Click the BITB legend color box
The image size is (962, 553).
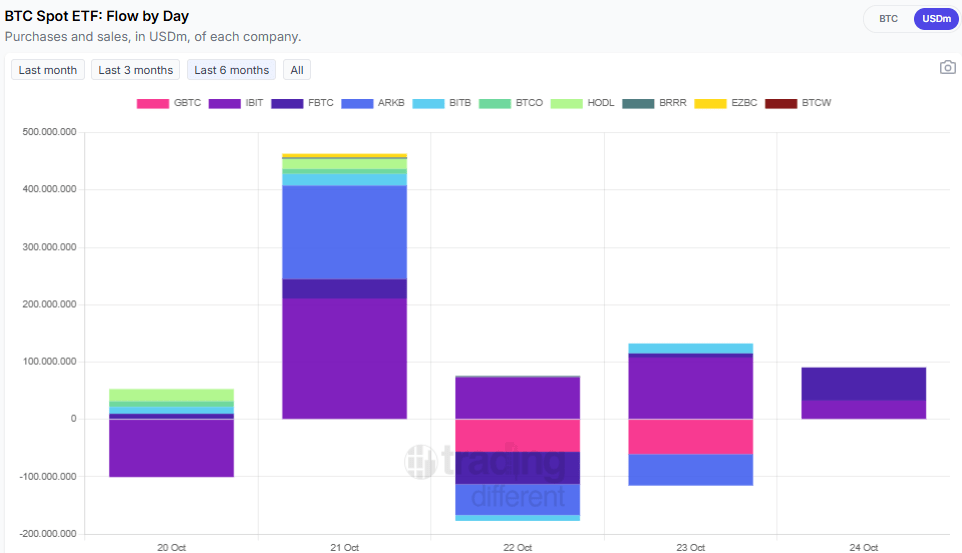pos(428,103)
